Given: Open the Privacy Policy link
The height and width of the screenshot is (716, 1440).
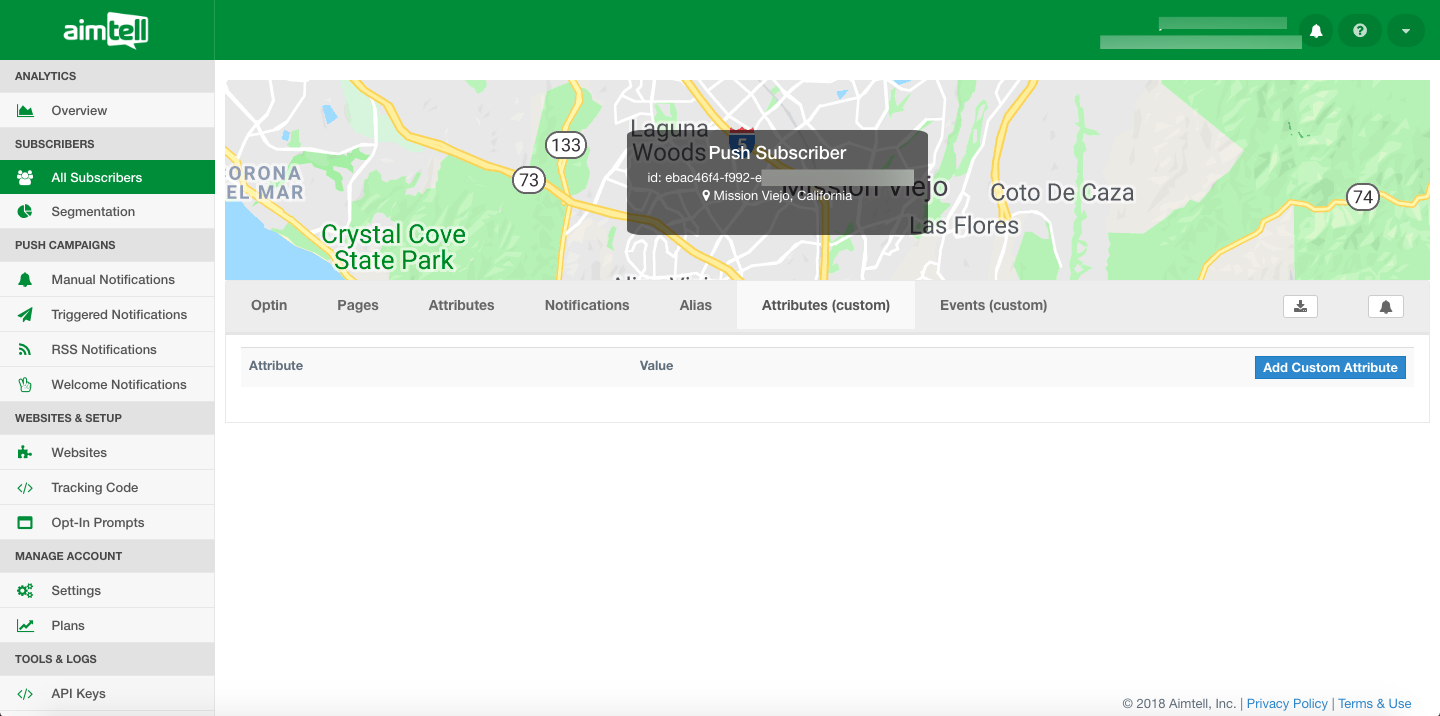Looking at the screenshot, I should tap(1287, 704).
